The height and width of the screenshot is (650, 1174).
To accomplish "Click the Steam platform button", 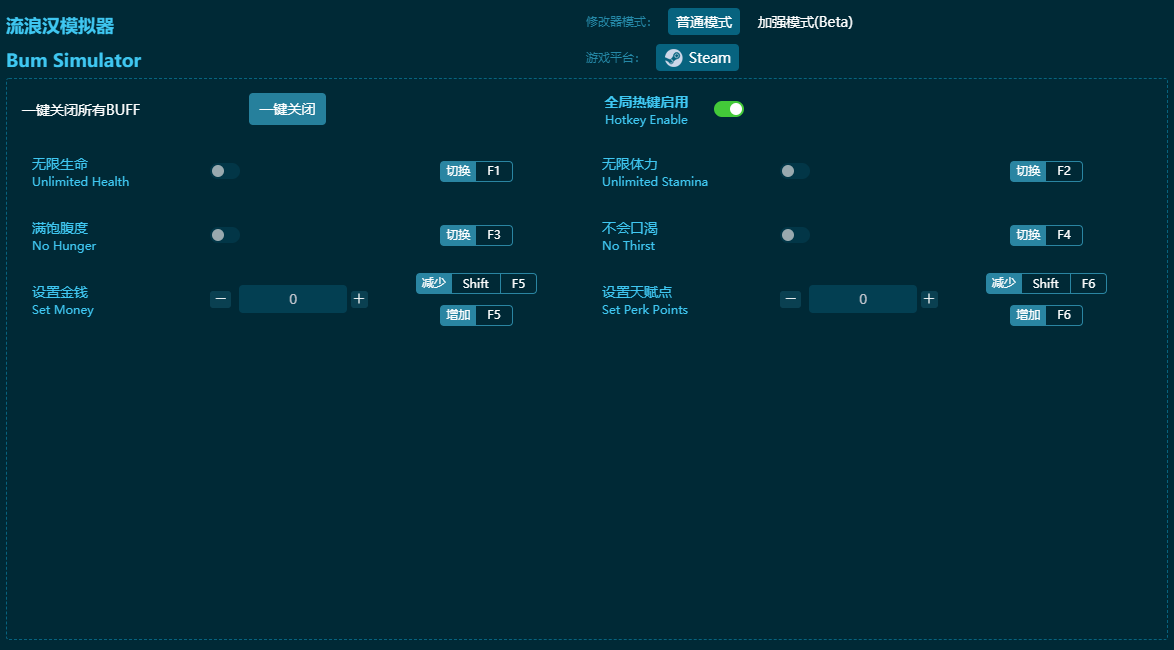I will pyautogui.click(x=697, y=58).
